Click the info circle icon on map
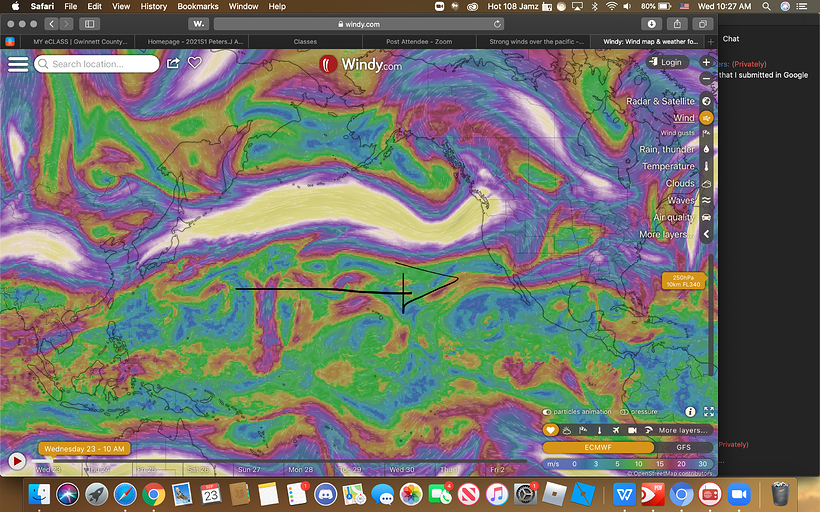 [x=690, y=412]
